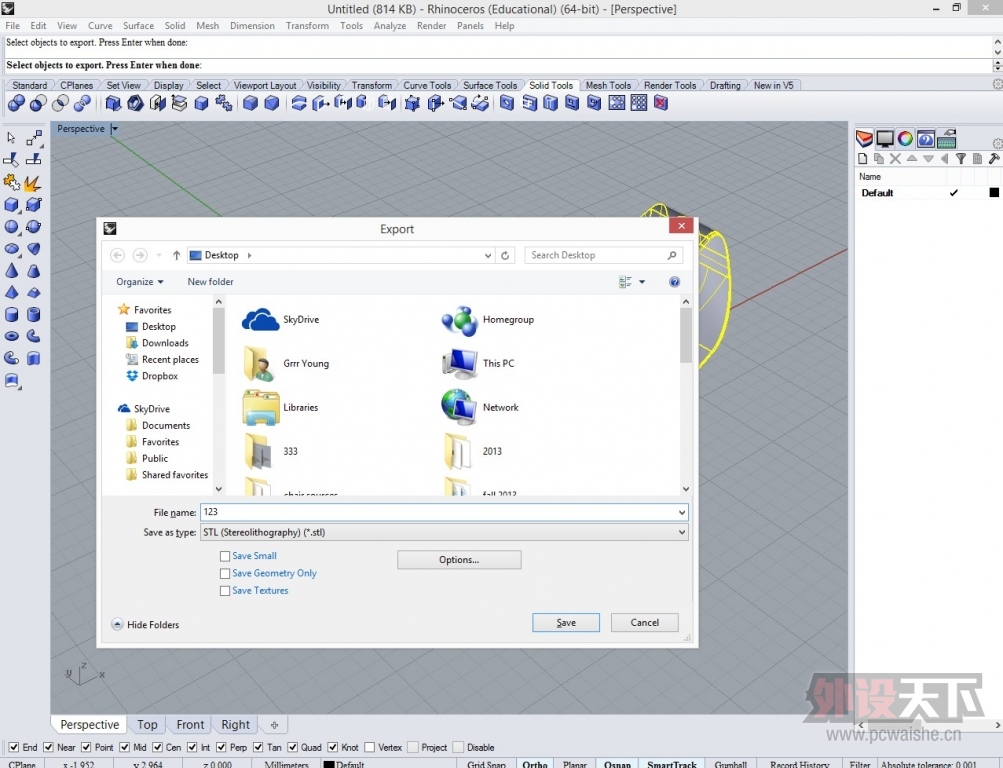Select the arrow pointer tool in sidebar
The height and width of the screenshot is (768, 1003).
(11, 137)
